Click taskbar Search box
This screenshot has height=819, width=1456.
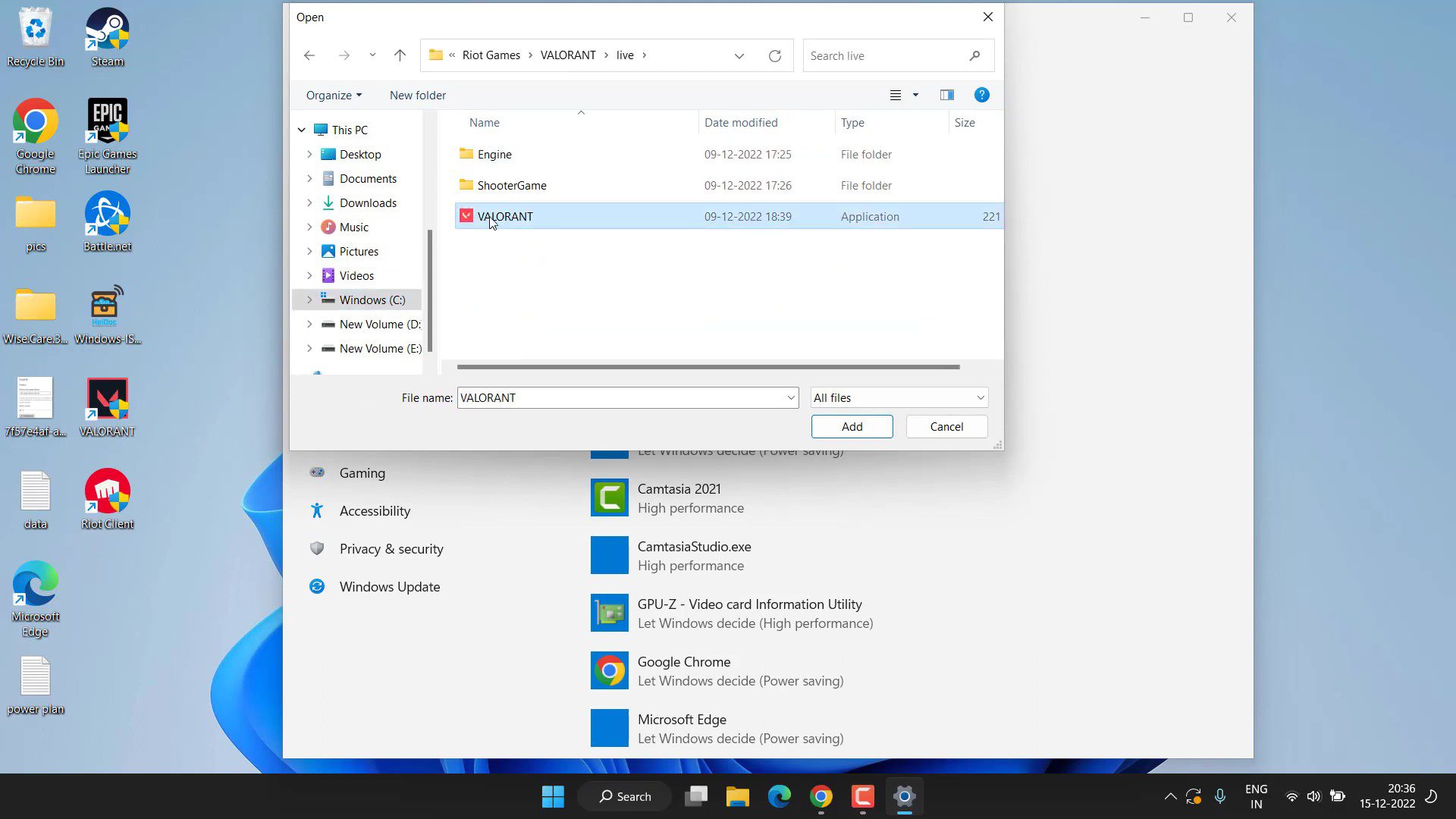click(625, 796)
